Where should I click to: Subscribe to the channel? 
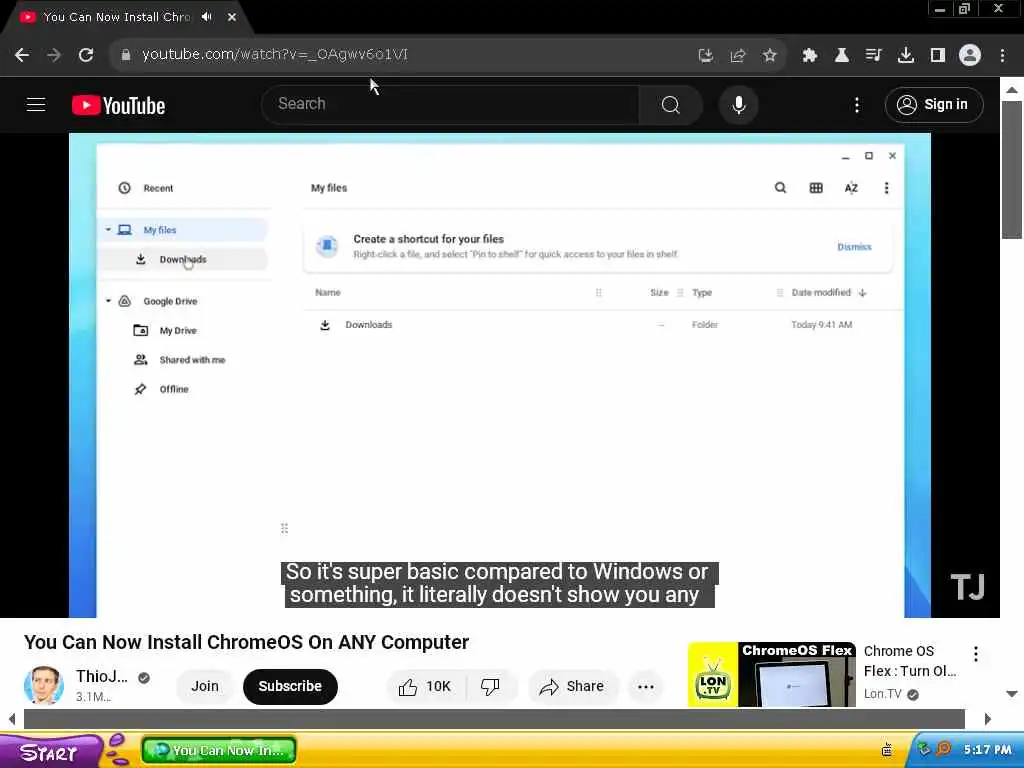[x=290, y=686]
